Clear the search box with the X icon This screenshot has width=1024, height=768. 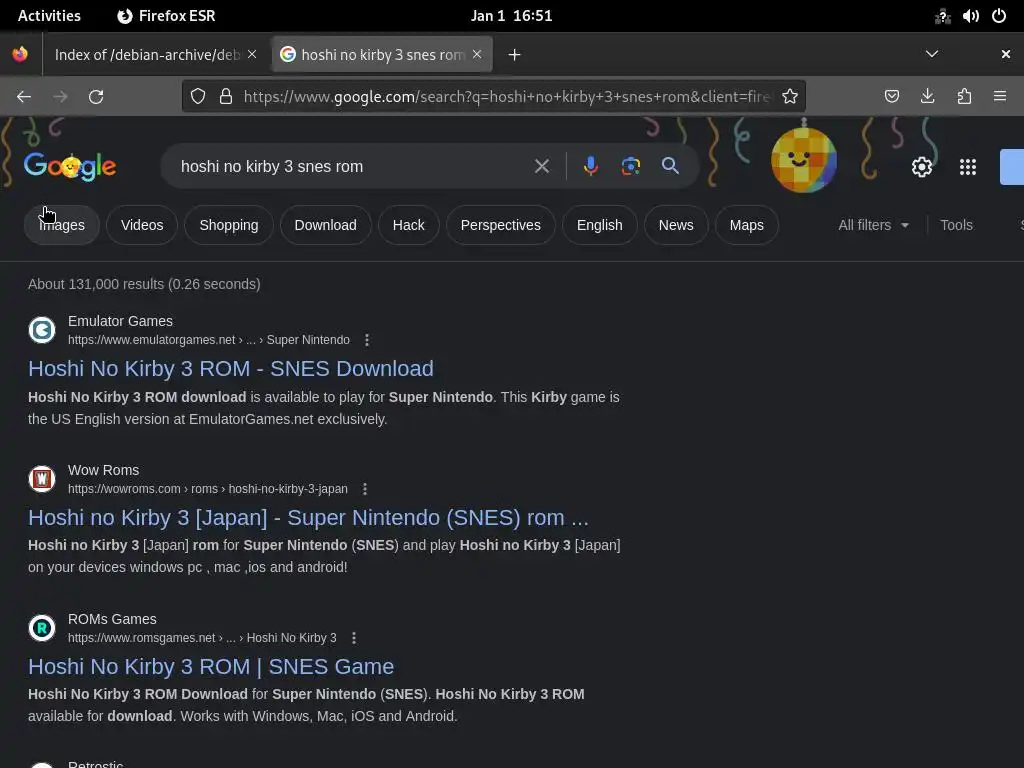point(541,167)
